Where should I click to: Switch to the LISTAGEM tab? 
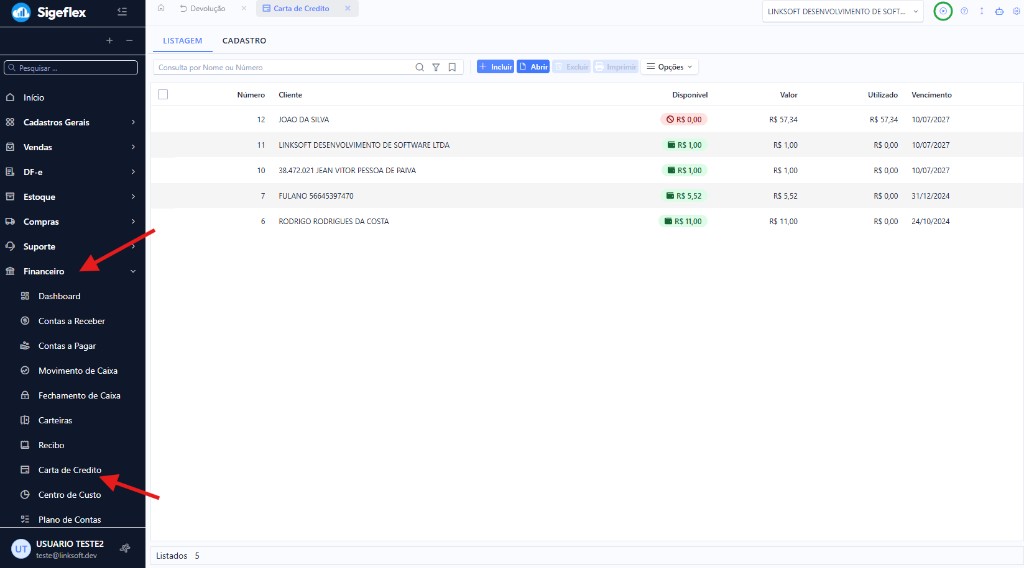[x=182, y=40]
